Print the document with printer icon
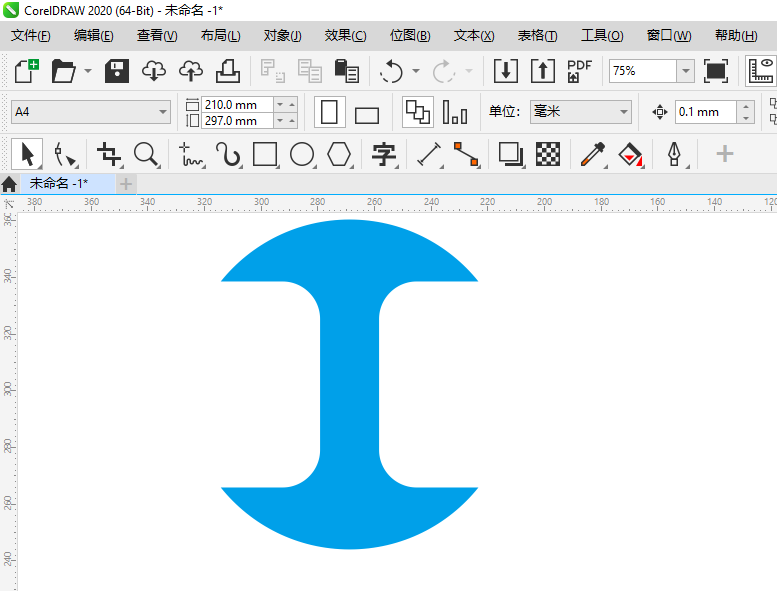 (x=228, y=71)
